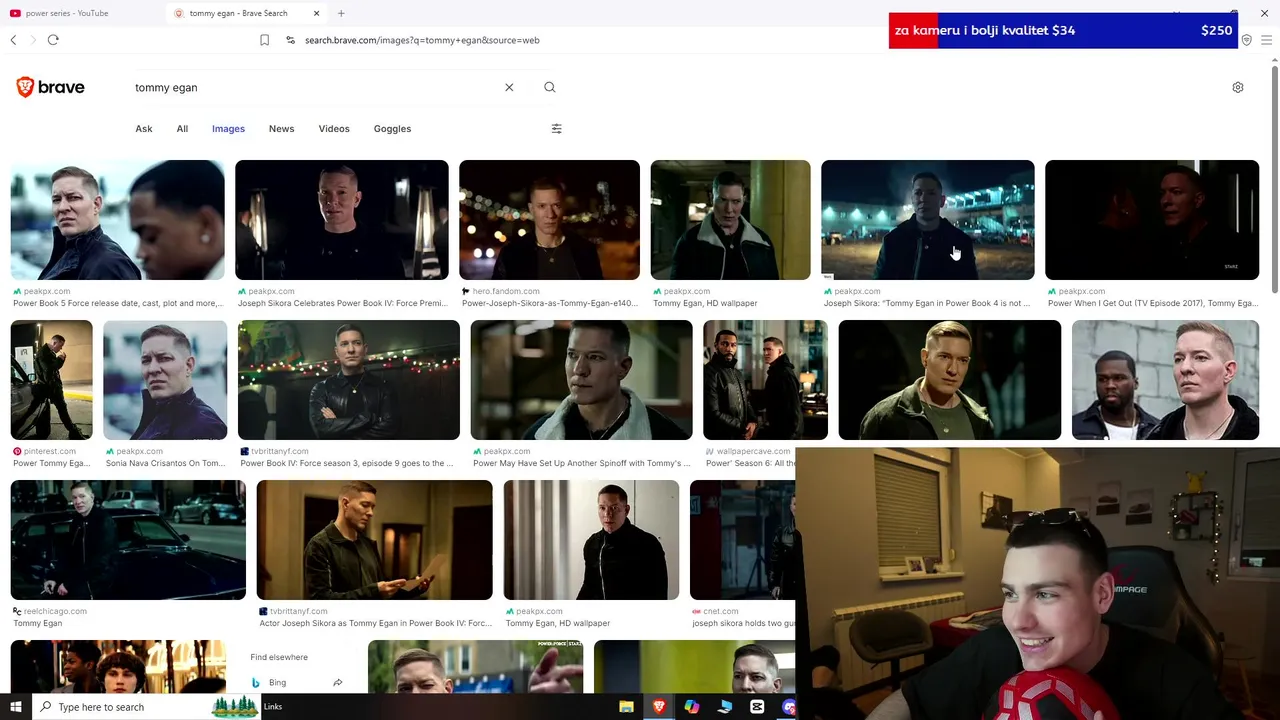Screen dimensions: 1280x720
Task: Open the Videos results tab
Action: point(334,128)
